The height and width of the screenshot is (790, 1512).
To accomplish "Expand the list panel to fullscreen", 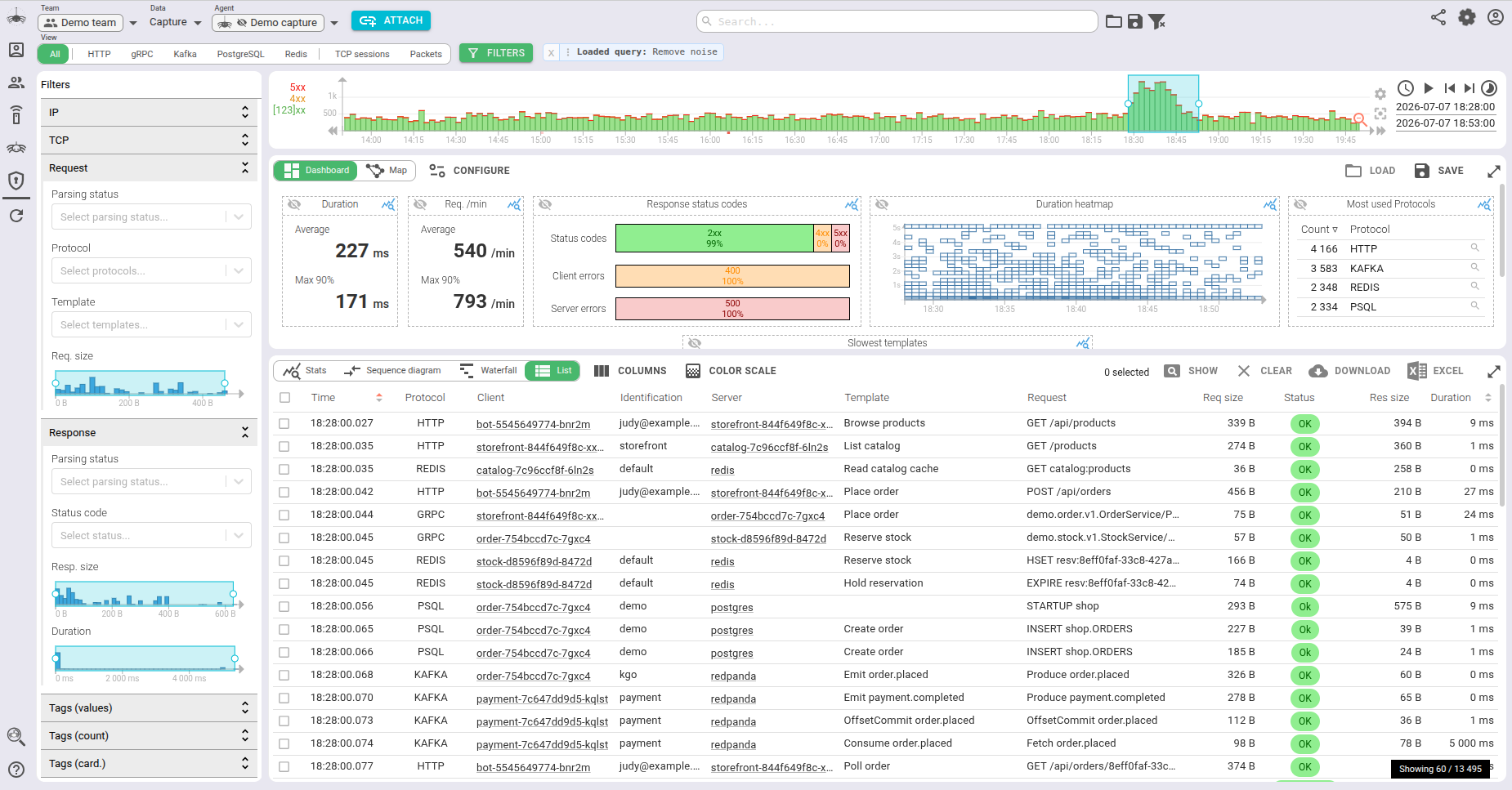I will pyautogui.click(x=1494, y=371).
